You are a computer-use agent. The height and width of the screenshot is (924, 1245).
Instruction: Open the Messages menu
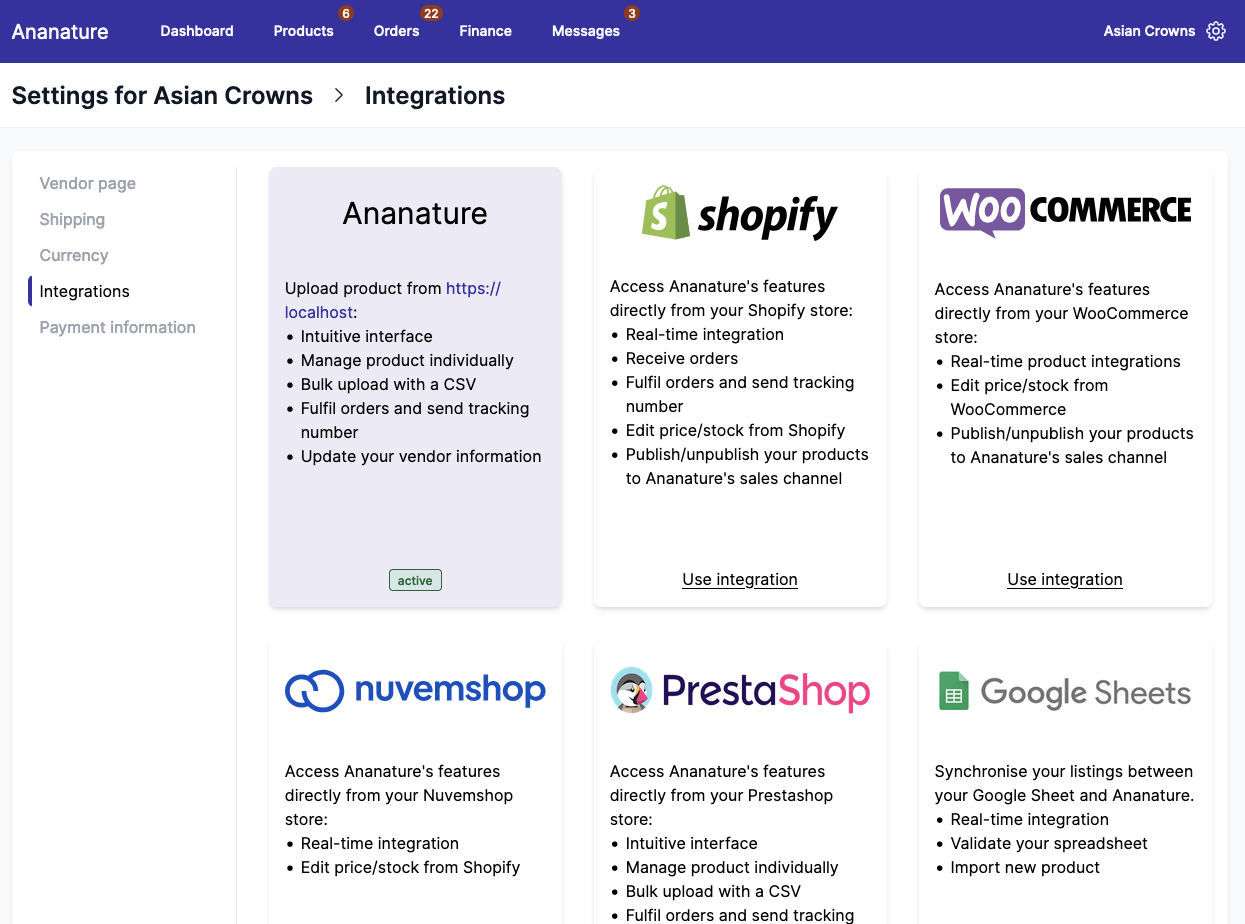coord(586,31)
